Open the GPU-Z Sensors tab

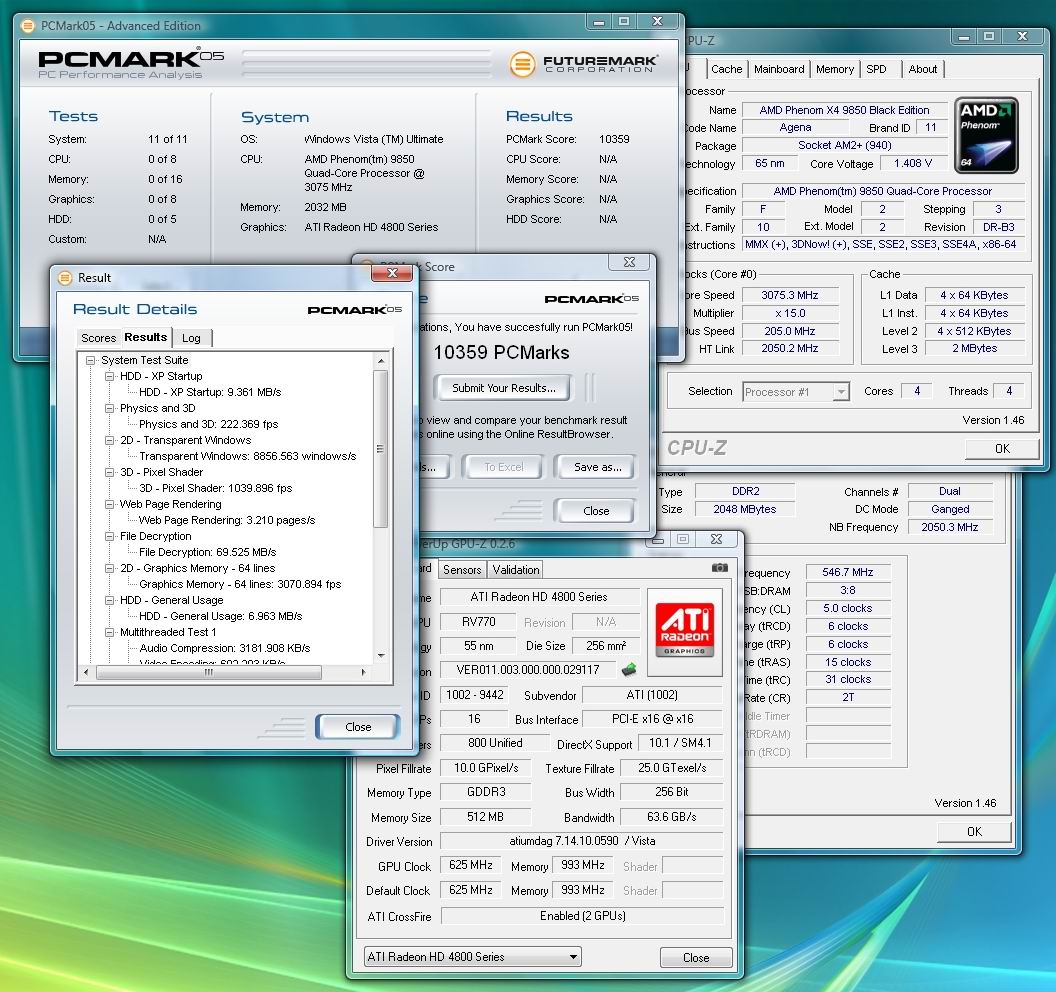coord(462,570)
